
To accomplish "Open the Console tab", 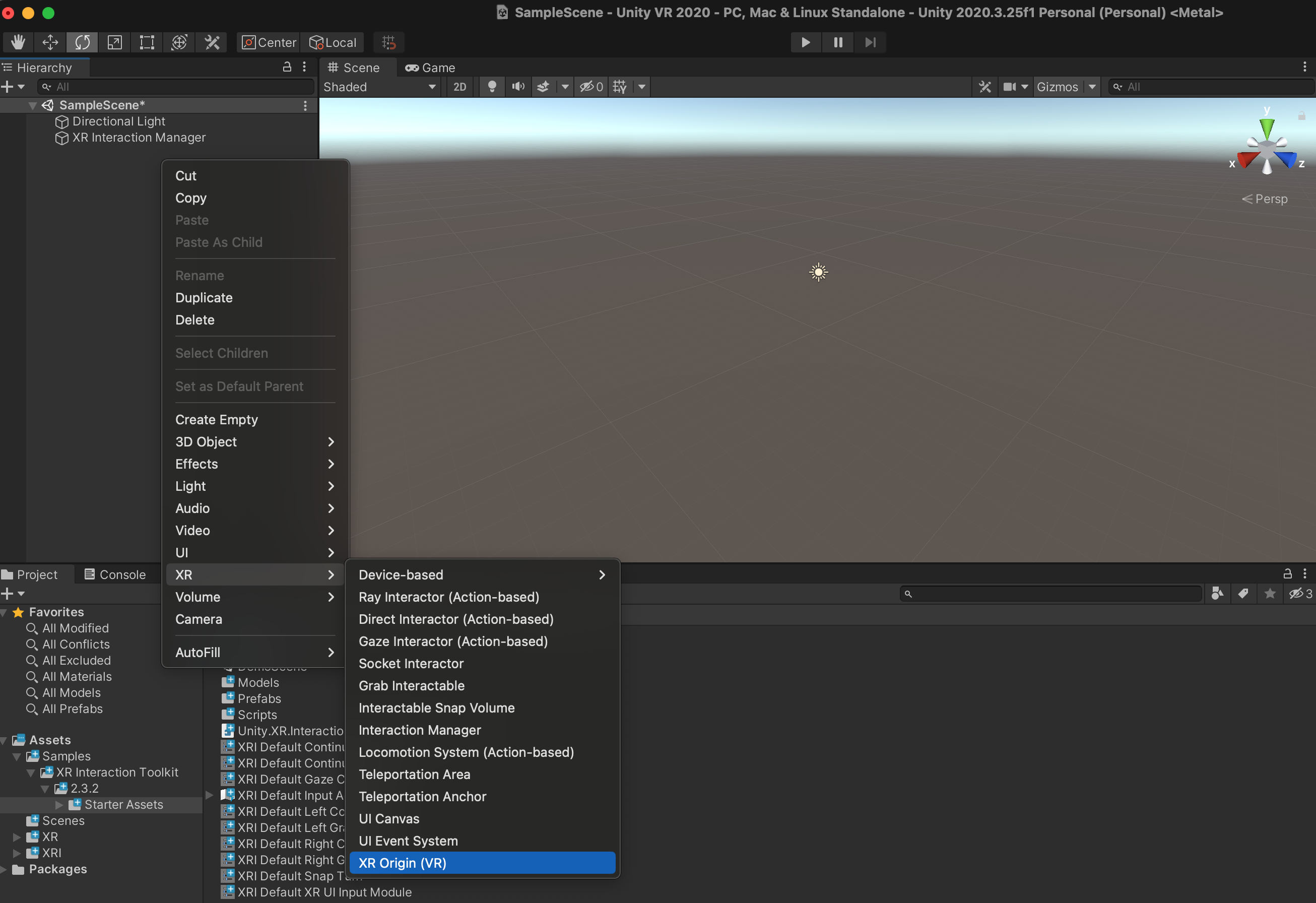I will pyautogui.click(x=115, y=574).
